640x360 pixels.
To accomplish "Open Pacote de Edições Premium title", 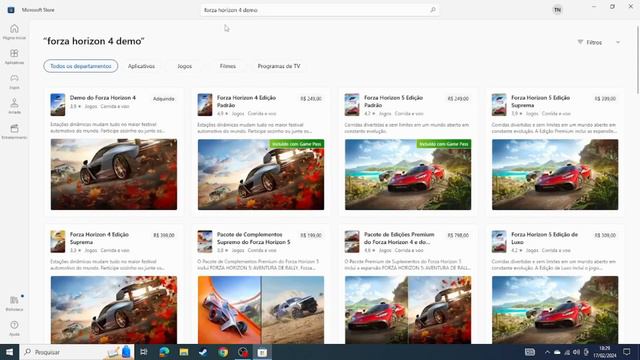I will tap(399, 238).
